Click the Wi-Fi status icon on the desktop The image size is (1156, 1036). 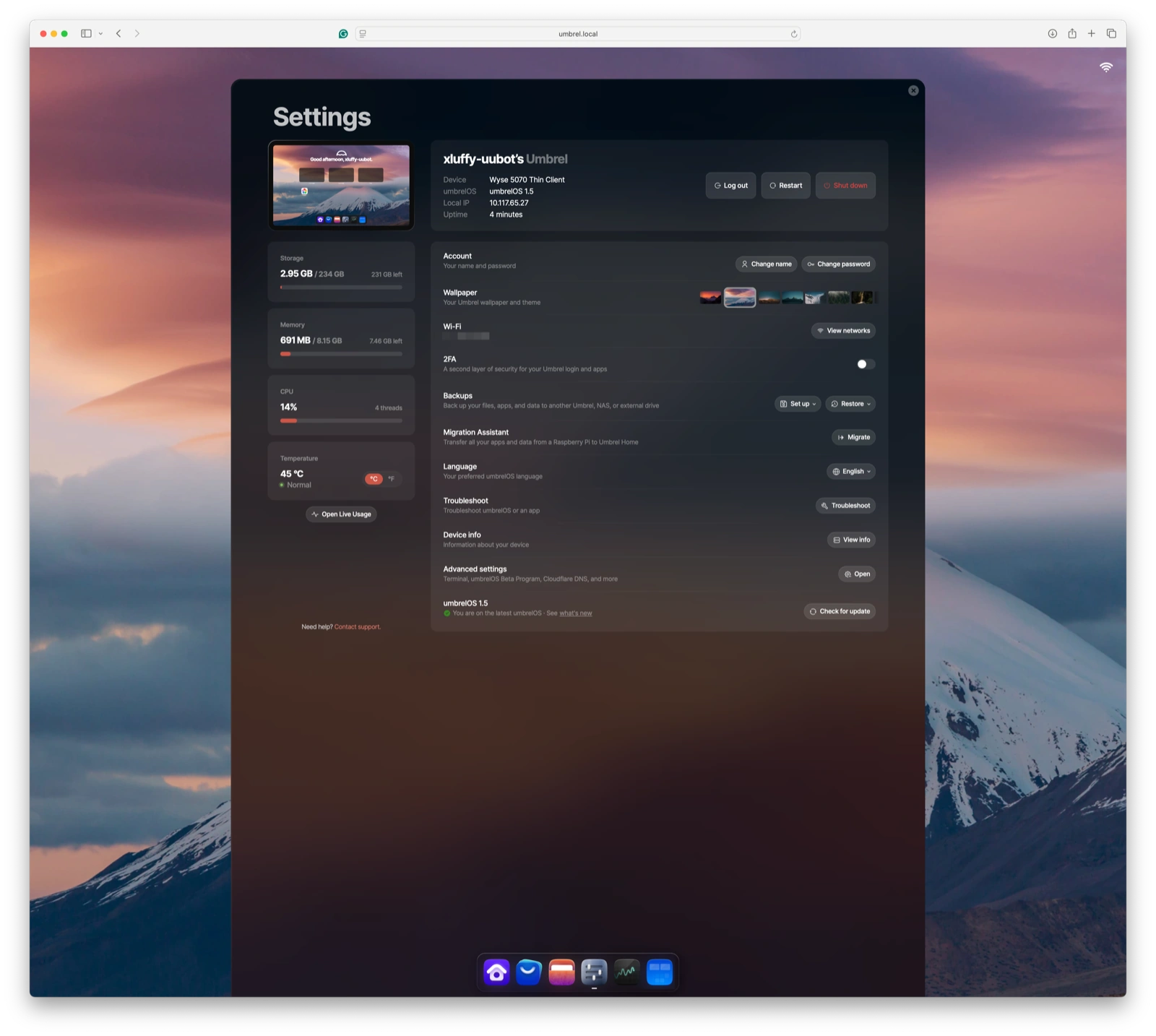point(1106,67)
